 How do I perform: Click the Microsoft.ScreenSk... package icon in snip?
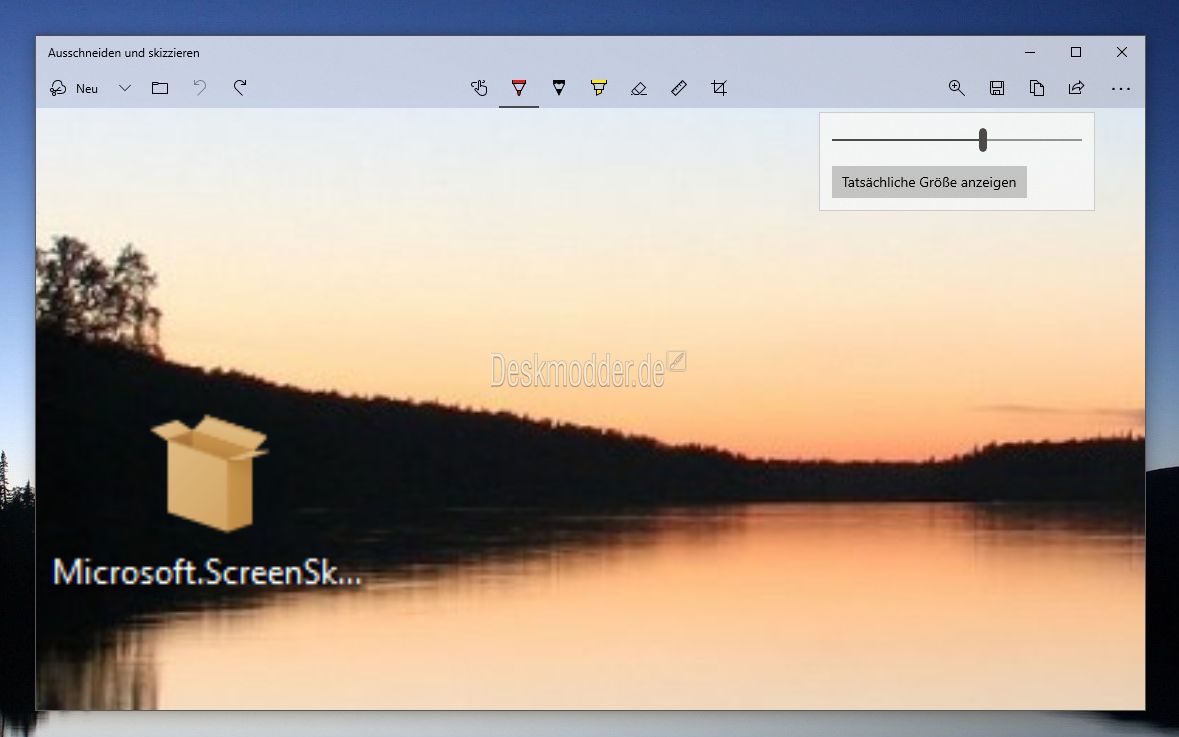(210, 473)
